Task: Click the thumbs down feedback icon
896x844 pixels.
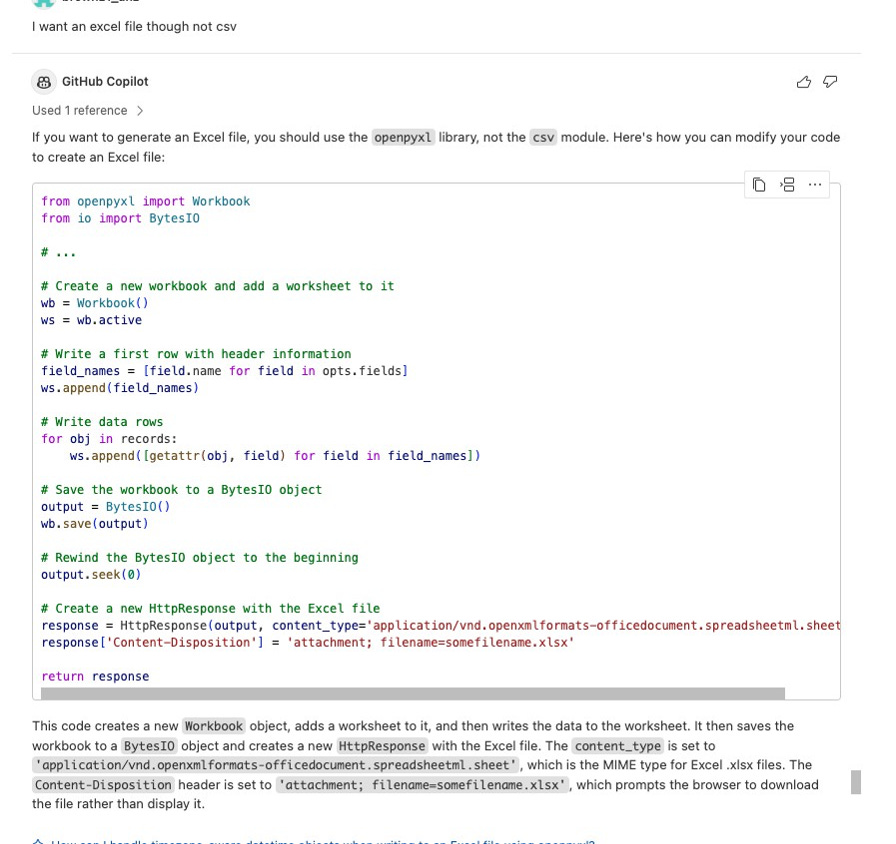Action: pos(830,82)
